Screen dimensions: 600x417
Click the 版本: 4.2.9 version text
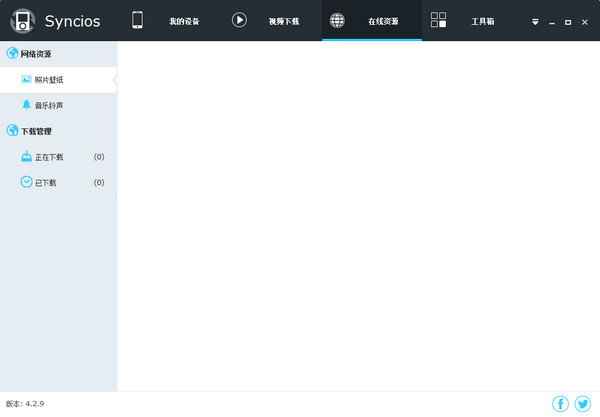pos(25,404)
